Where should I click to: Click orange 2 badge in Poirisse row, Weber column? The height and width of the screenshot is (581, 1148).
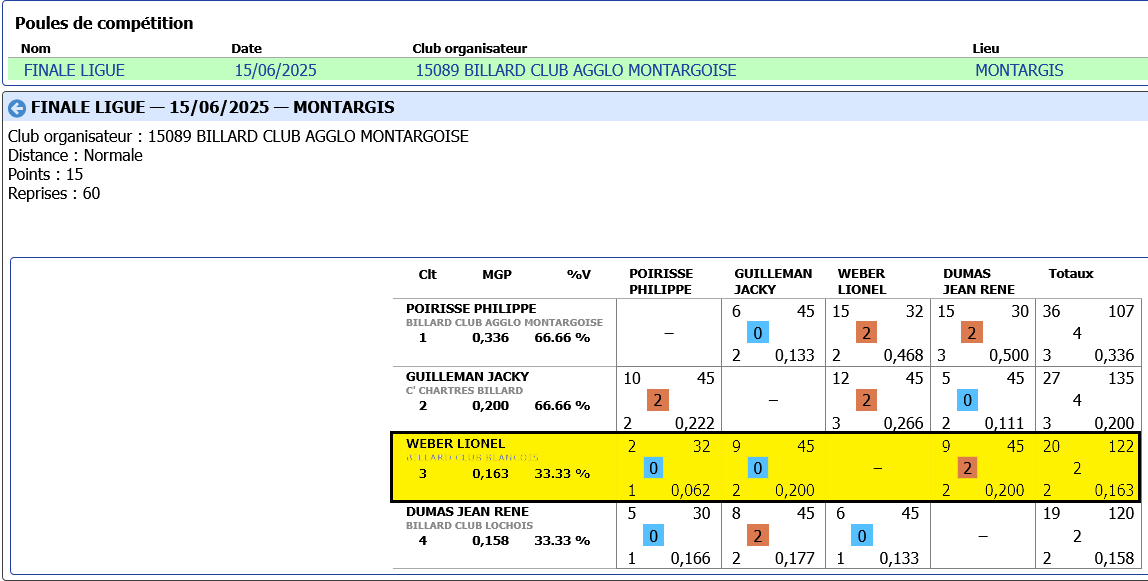(866, 333)
